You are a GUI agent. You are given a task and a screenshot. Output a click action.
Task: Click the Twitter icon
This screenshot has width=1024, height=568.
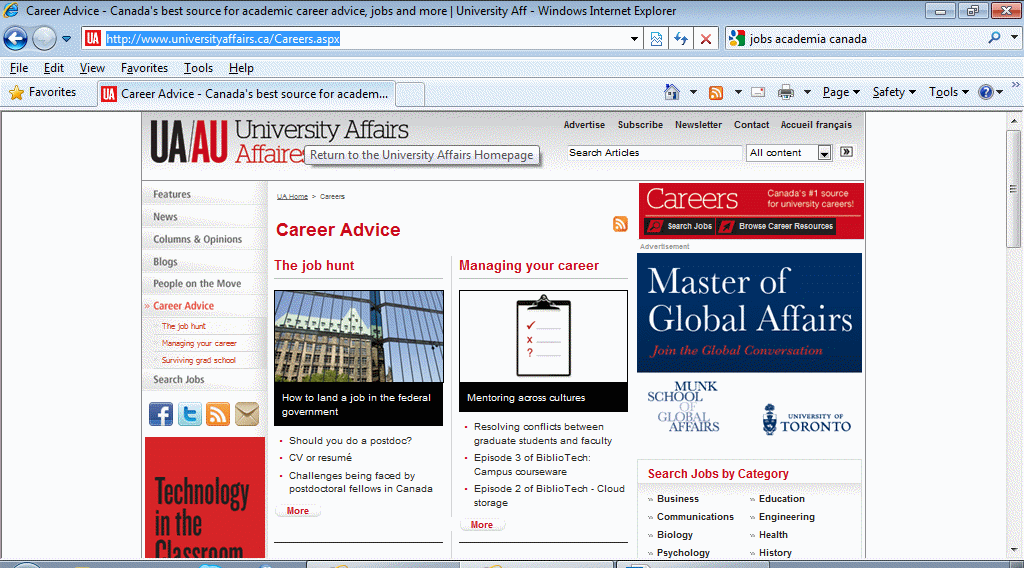189,414
